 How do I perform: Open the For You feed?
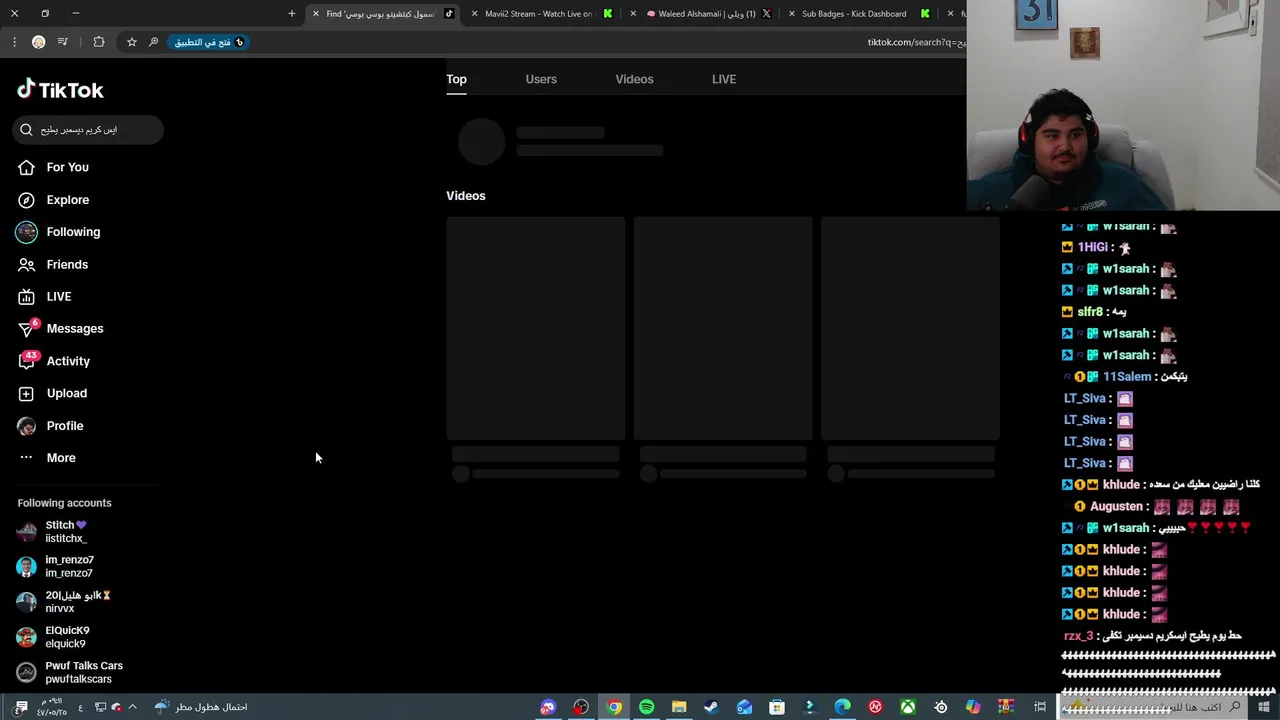click(x=67, y=167)
